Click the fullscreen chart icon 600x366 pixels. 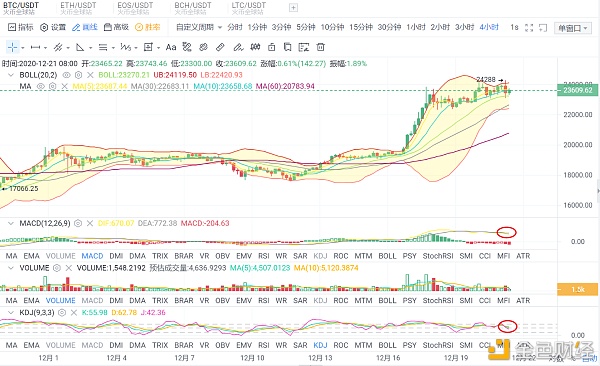[529, 28]
